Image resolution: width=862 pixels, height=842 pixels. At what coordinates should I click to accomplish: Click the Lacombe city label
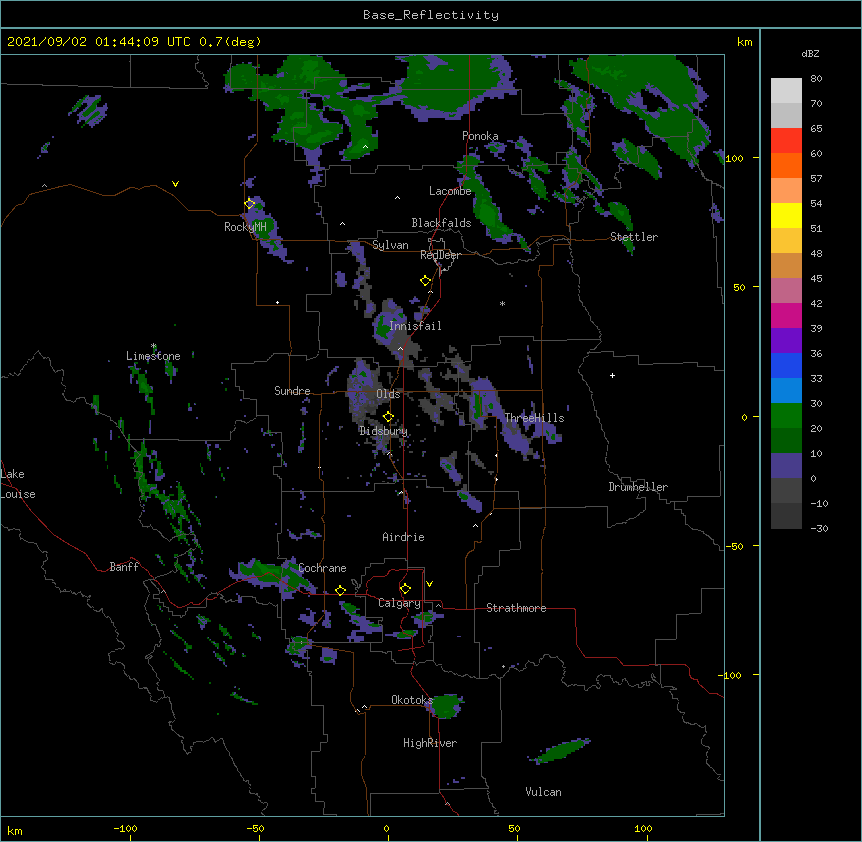pos(450,191)
